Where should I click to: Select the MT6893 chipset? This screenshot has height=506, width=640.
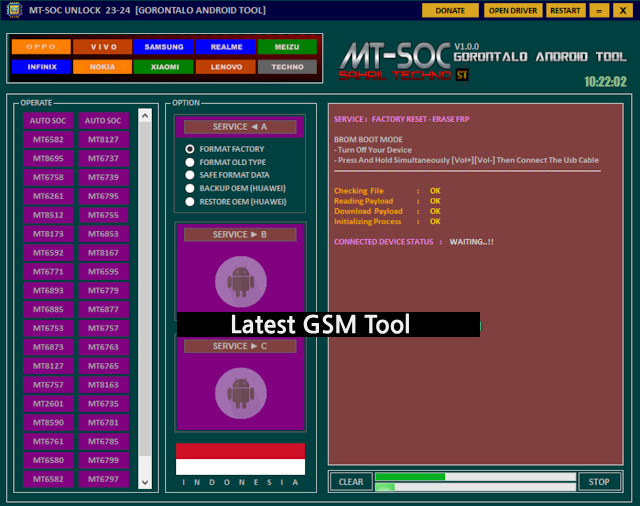click(48, 291)
